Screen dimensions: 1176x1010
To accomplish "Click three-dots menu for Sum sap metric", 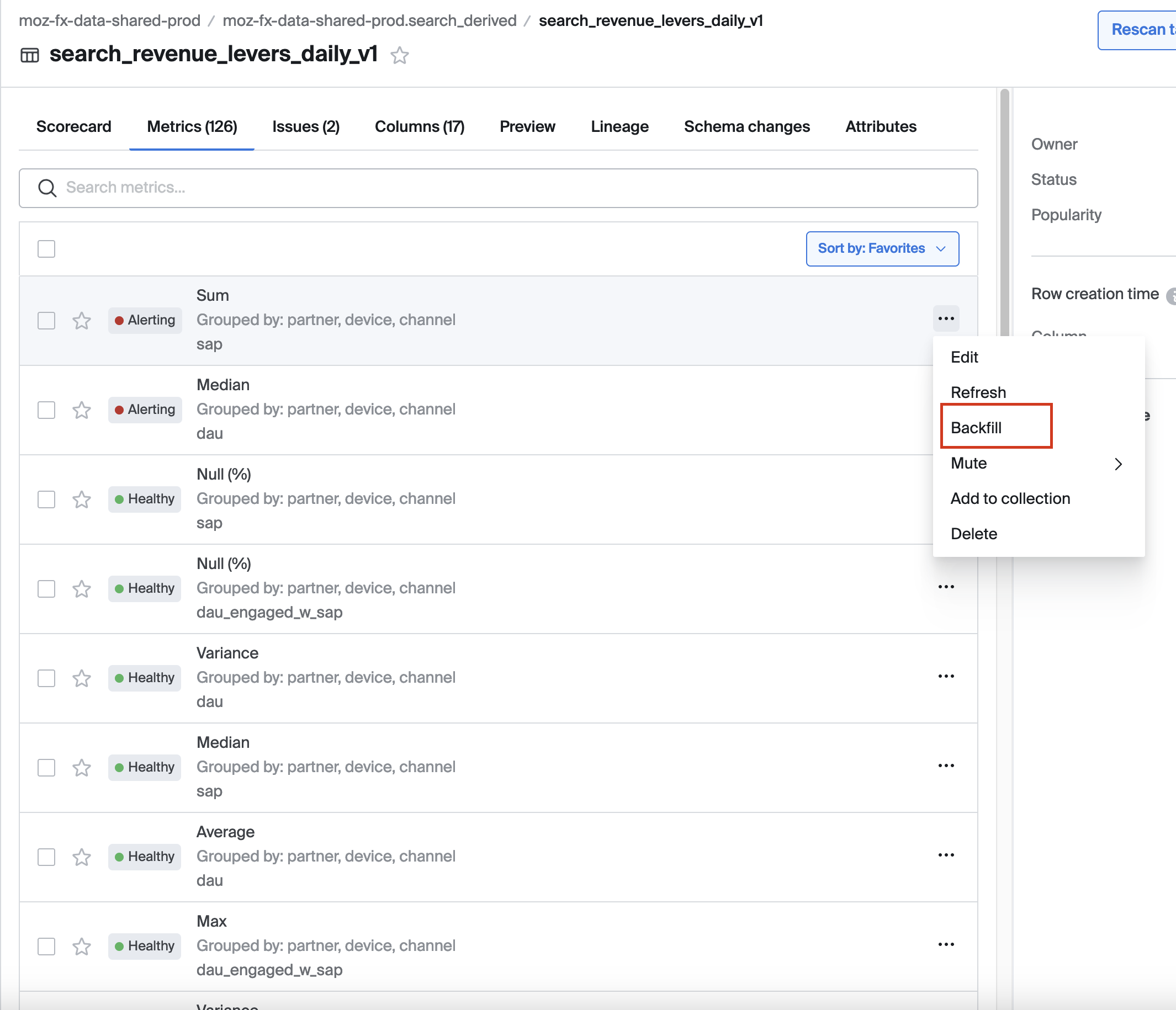I will point(946,319).
